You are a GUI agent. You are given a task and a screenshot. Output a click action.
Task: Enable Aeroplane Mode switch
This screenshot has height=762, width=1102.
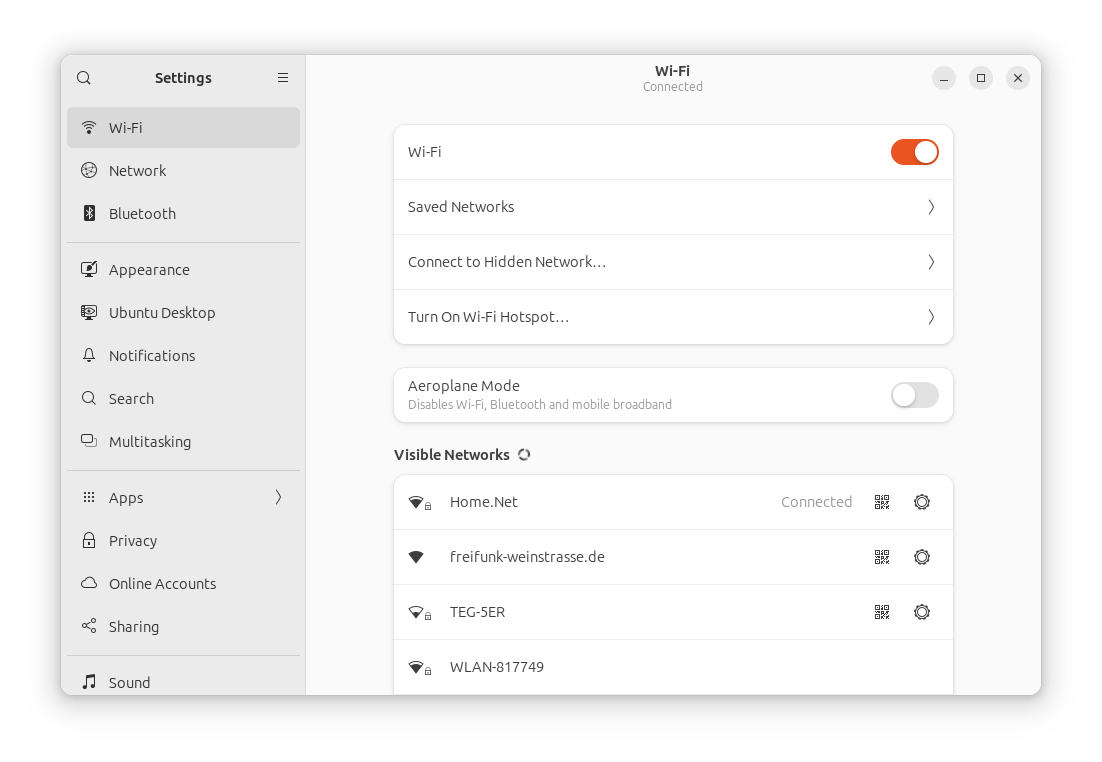pyautogui.click(x=914, y=395)
